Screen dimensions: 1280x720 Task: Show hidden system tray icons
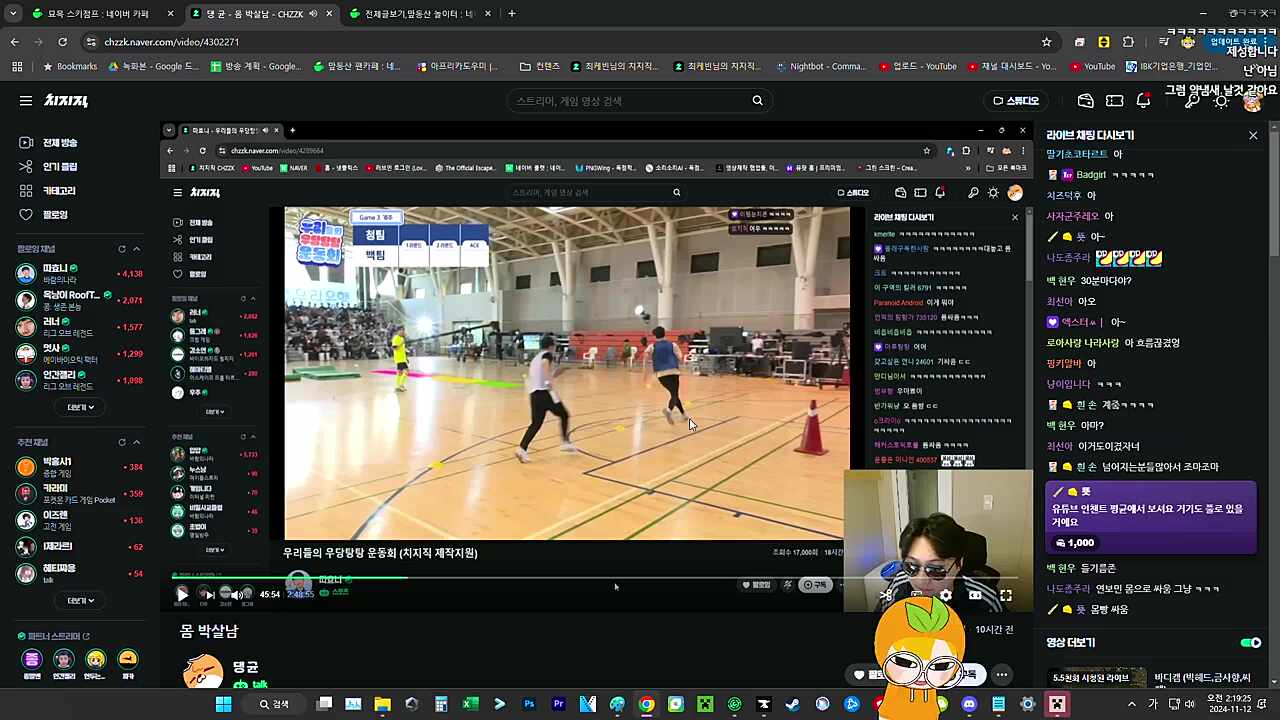pyautogui.click(x=1132, y=704)
